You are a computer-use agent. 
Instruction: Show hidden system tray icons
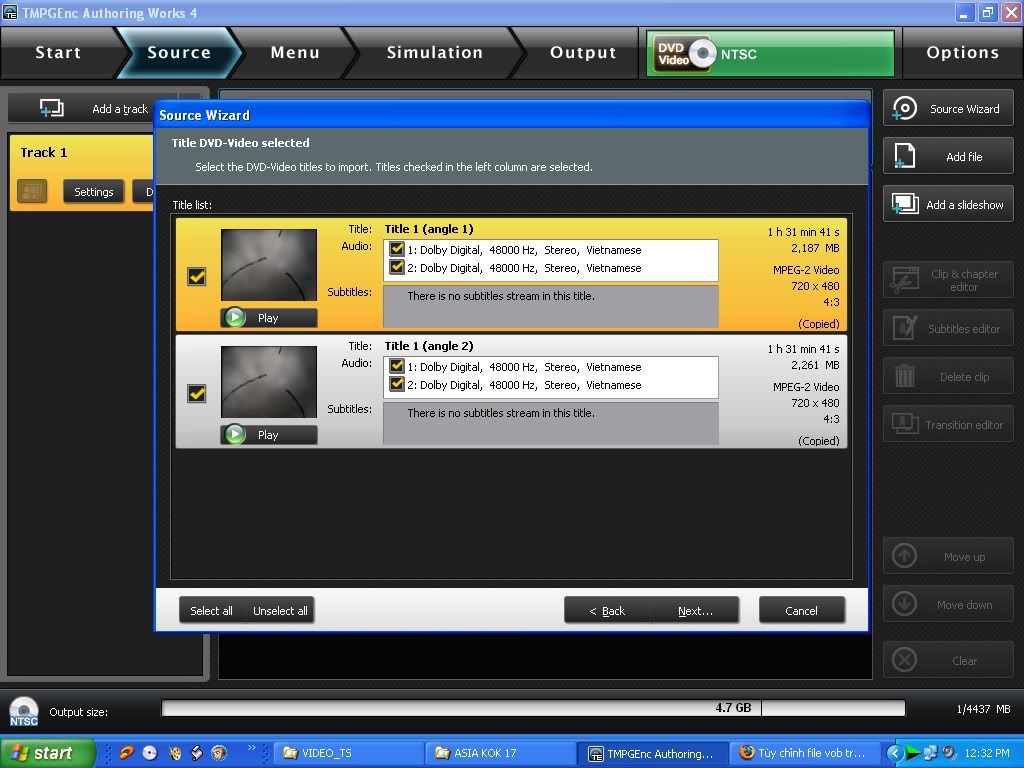click(x=893, y=753)
